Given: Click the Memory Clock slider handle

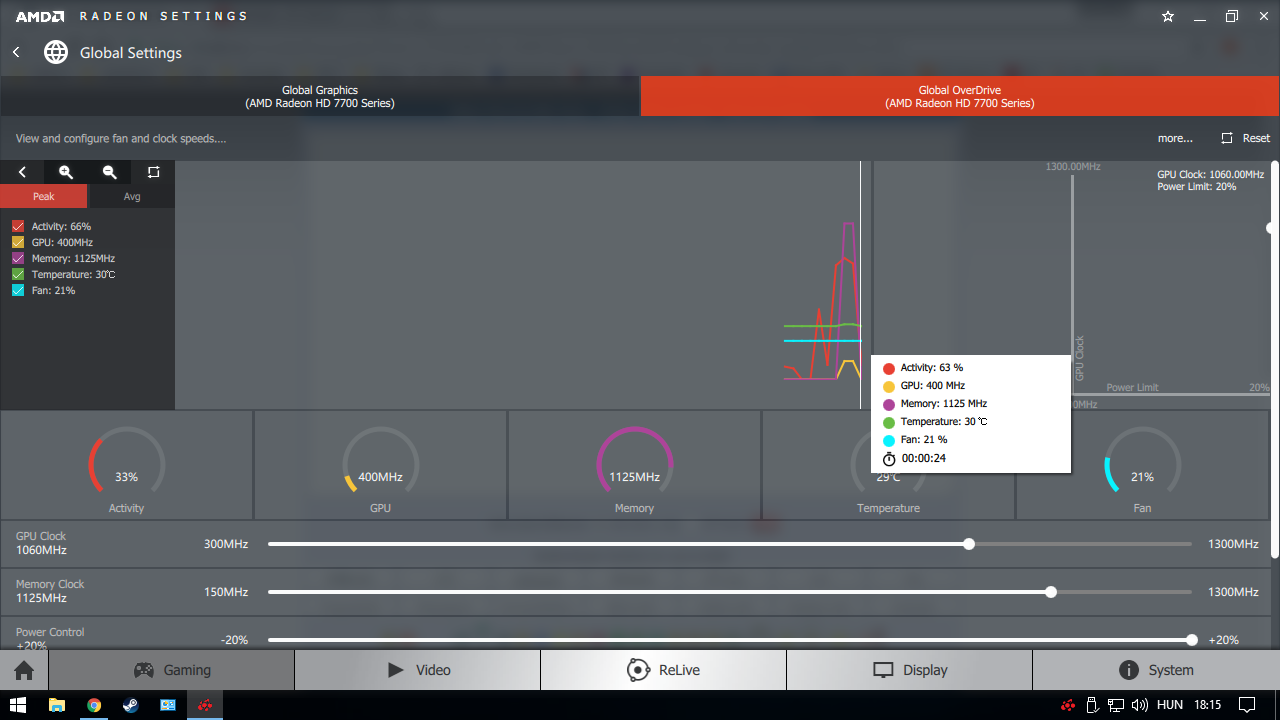Looking at the screenshot, I should click(x=1051, y=592).
